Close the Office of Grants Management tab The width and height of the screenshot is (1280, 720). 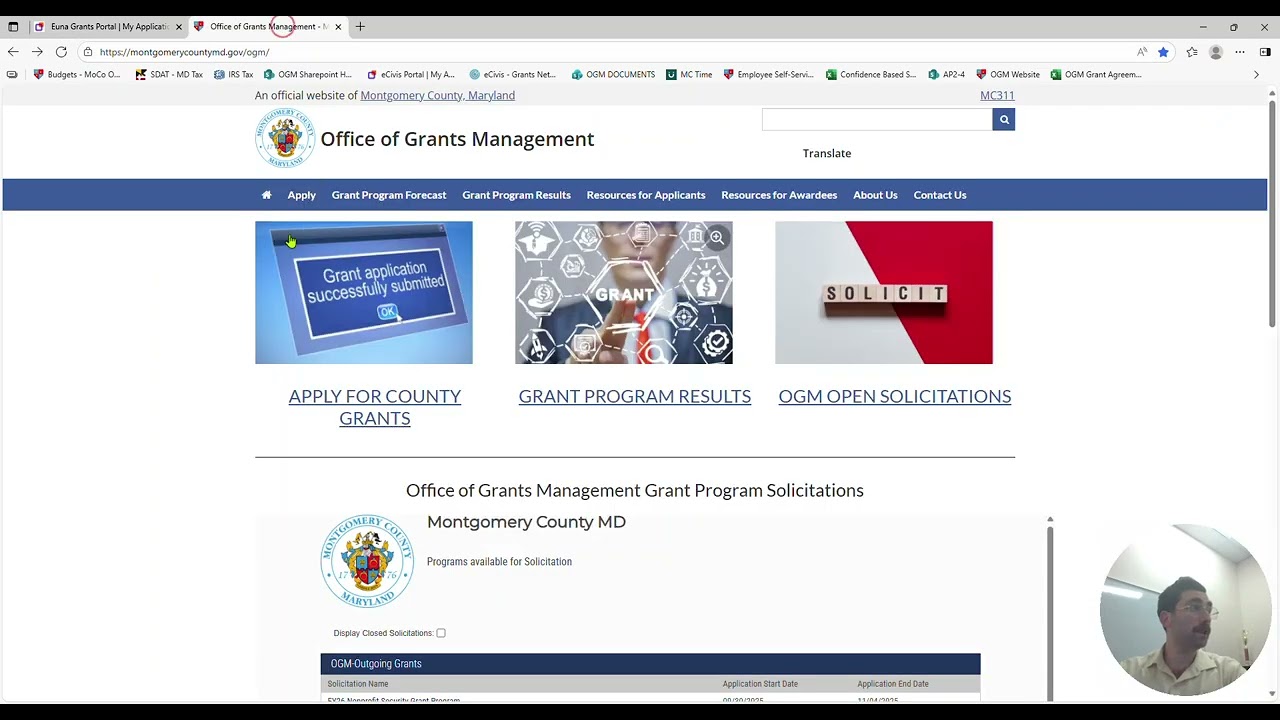(338, 27)
